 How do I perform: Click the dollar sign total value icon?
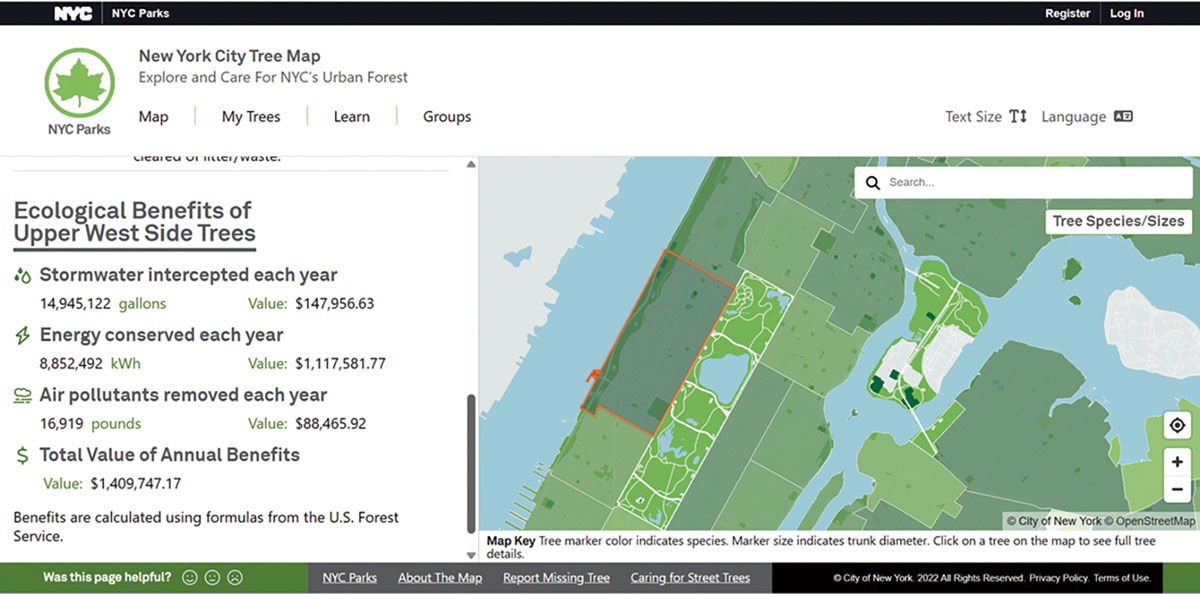click(x=22, y=456)
